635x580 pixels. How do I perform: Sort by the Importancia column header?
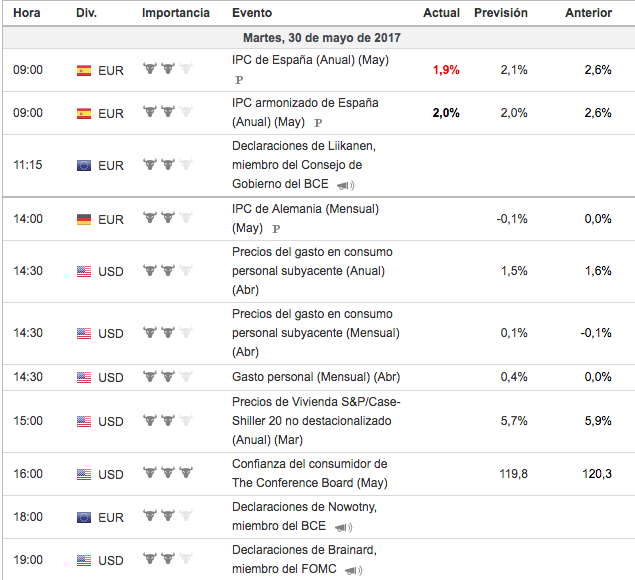coord(176,13)
